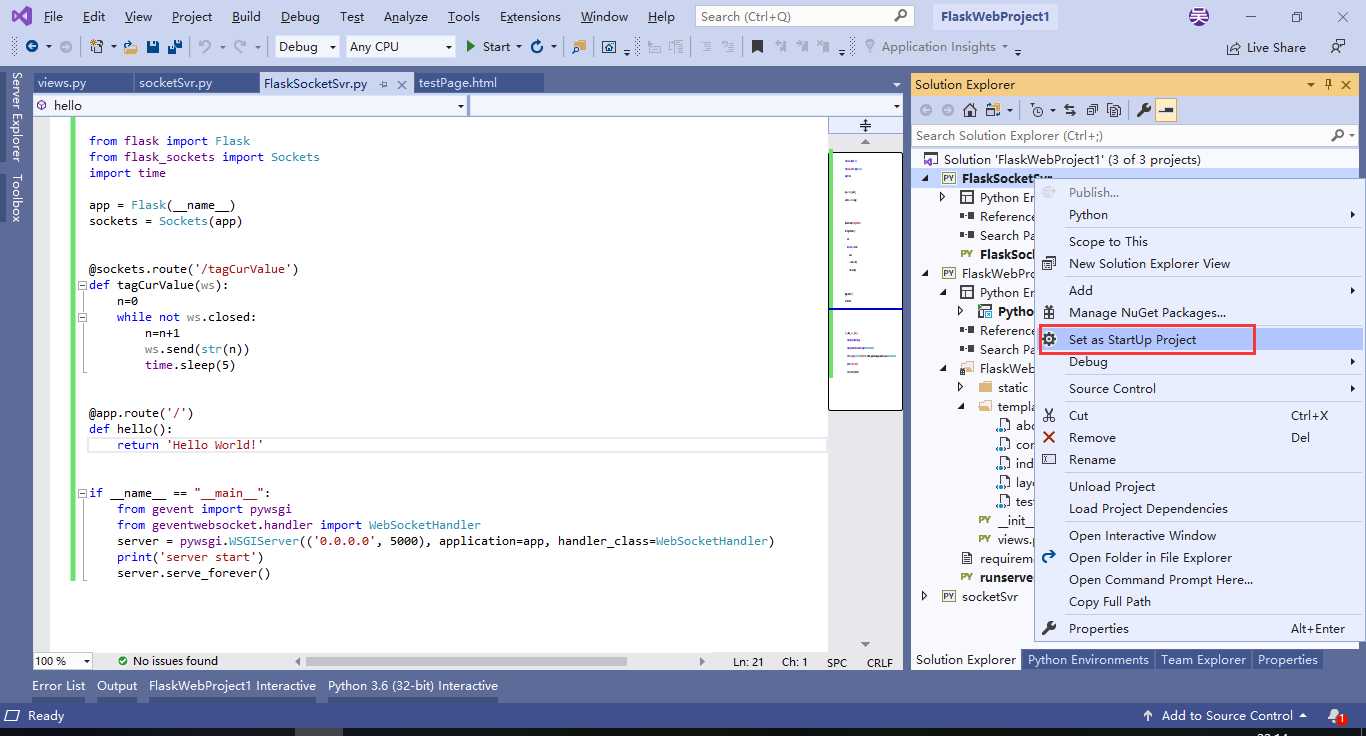Click the scissors icon next to Cut
1366x736 pixels.
coord(1049,415)
